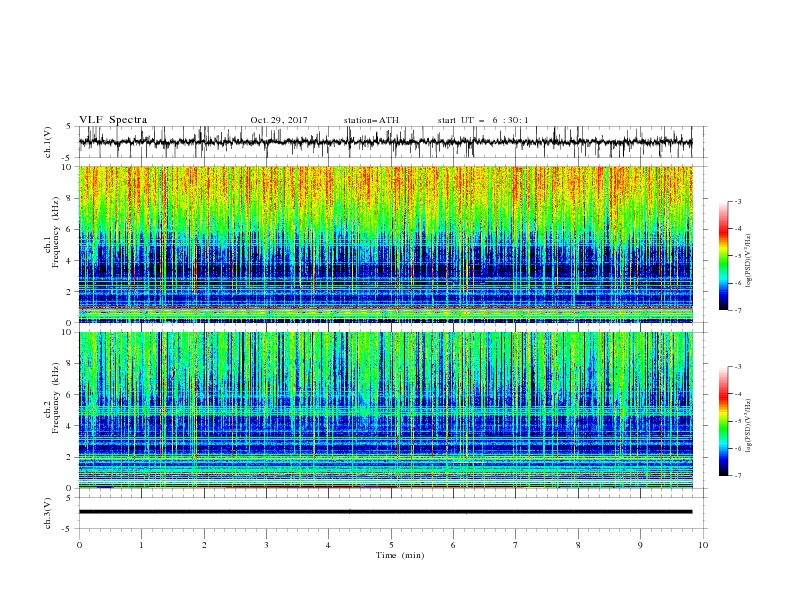Select the log(PSD) label beside the ch.1 color bar
Viewport: 792px width, 612px height.
748,261
